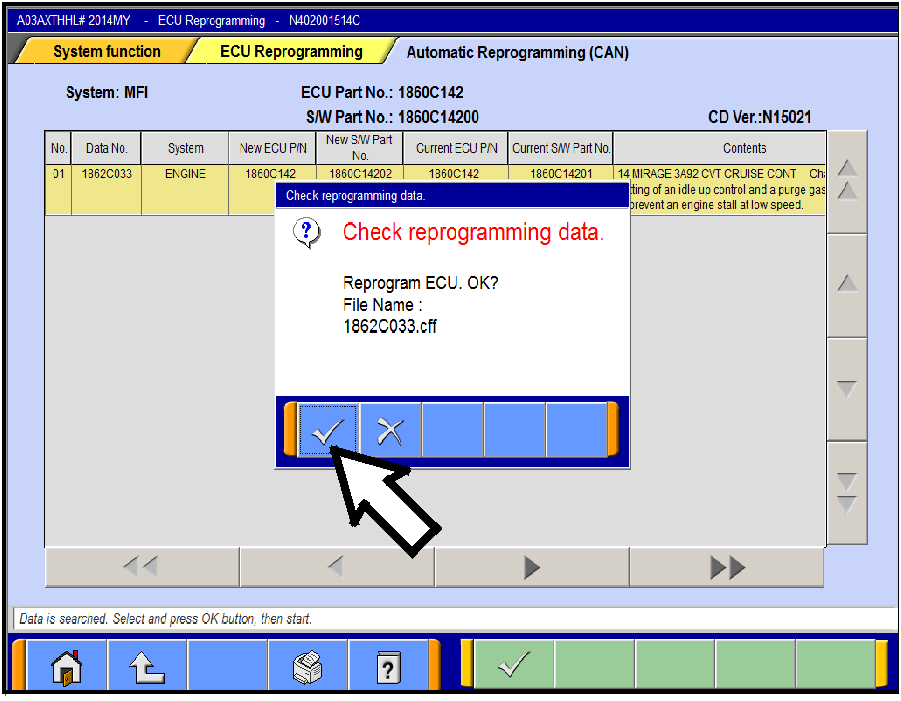This screenshot has height=701, width=901.
Task: Go to previous page with left arrow
Action: [x=336, y=567]
